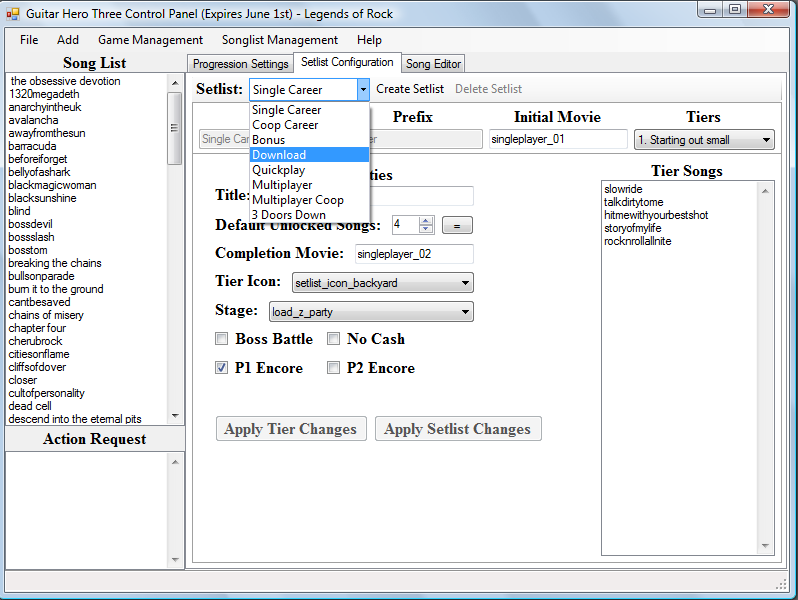Select '1320megadeth' in Song List
798x600 pixels.
(44, 94)
